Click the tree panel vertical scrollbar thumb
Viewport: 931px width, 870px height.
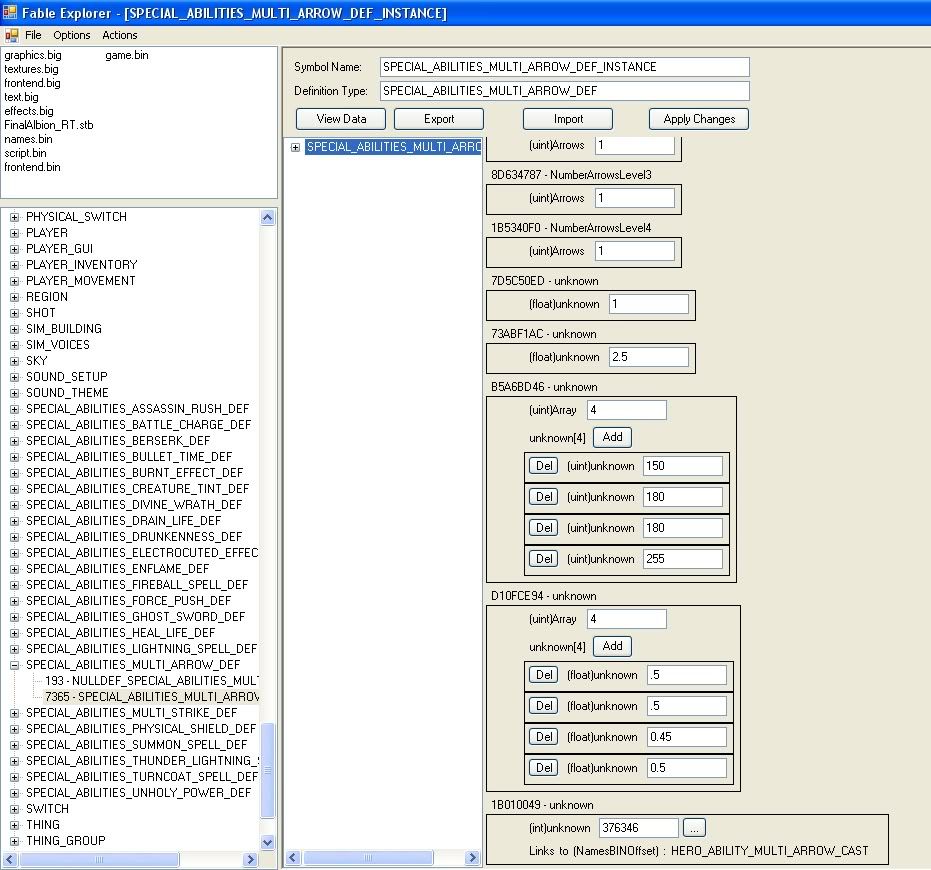[268, 770]
